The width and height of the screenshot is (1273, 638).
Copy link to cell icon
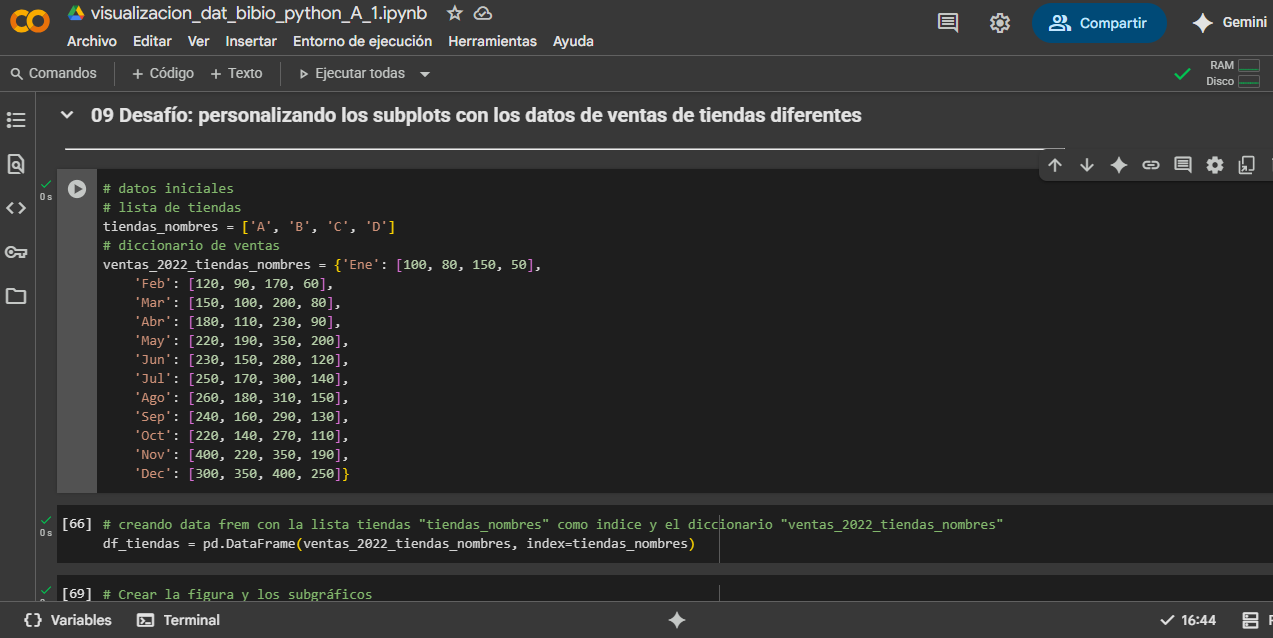point(1151,165)
